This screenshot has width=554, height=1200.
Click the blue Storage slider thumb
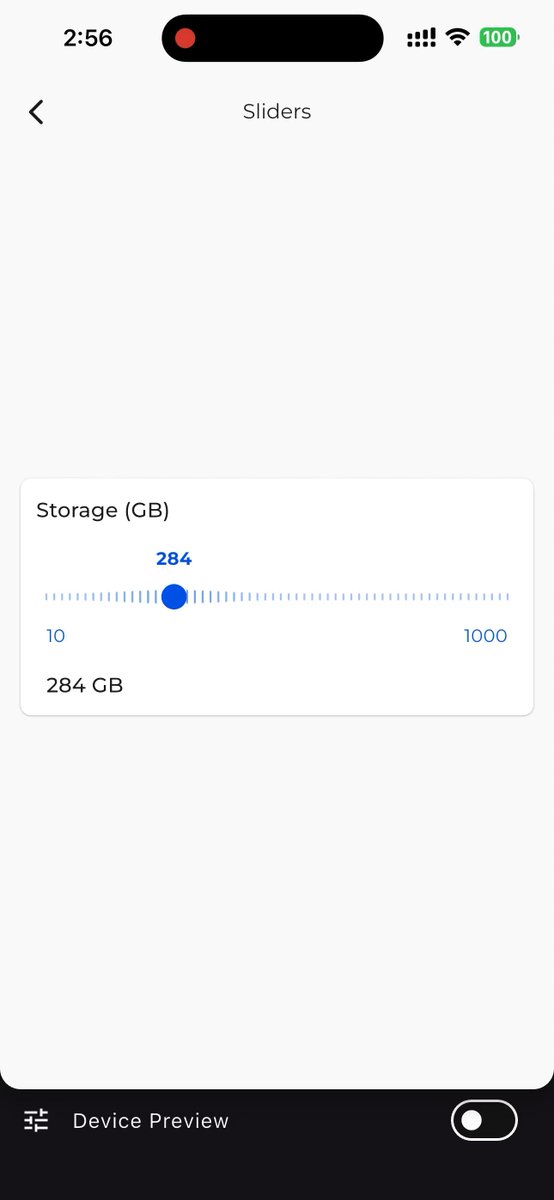(x=174, y=597)
